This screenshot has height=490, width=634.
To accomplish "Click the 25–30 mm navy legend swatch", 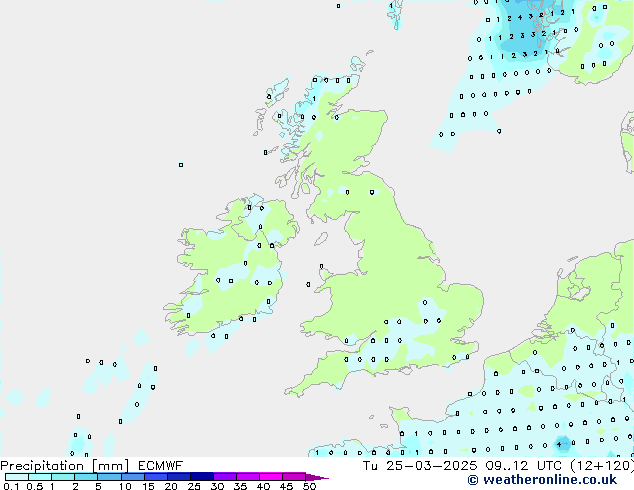I will click(x=201, y=477).
